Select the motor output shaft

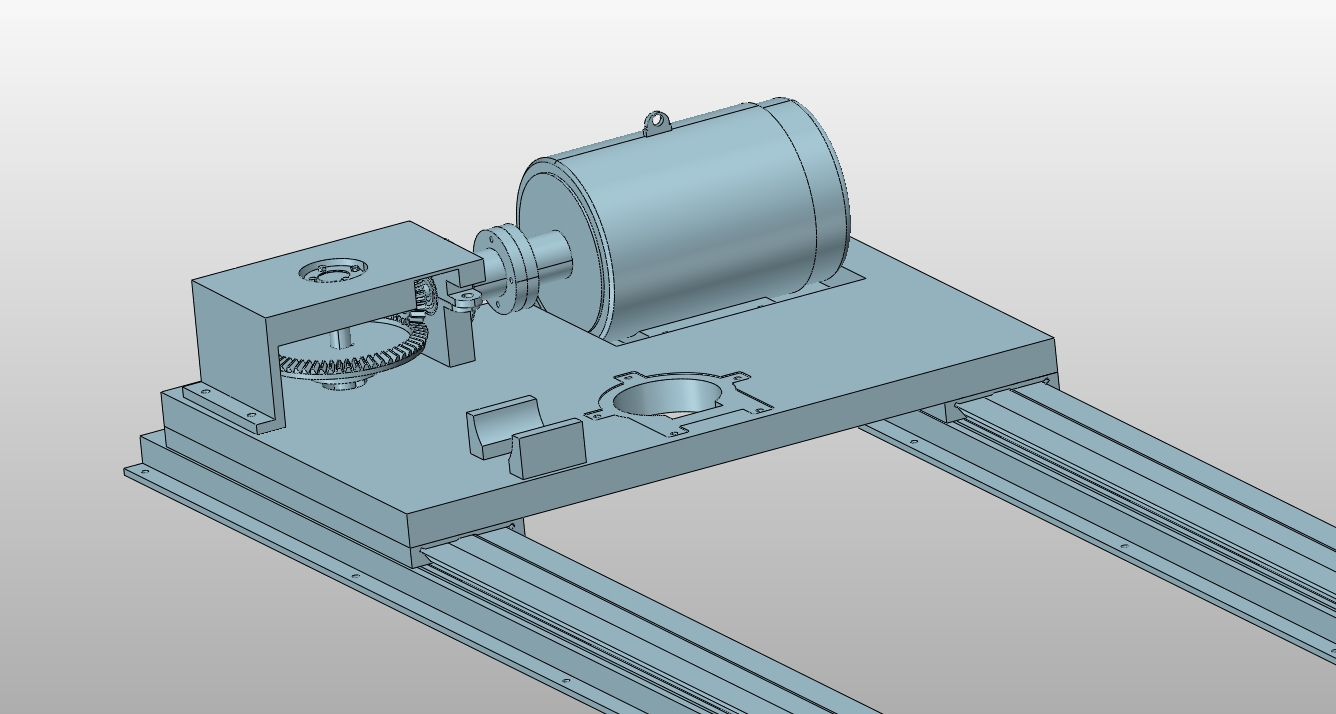tap(552, 256)
